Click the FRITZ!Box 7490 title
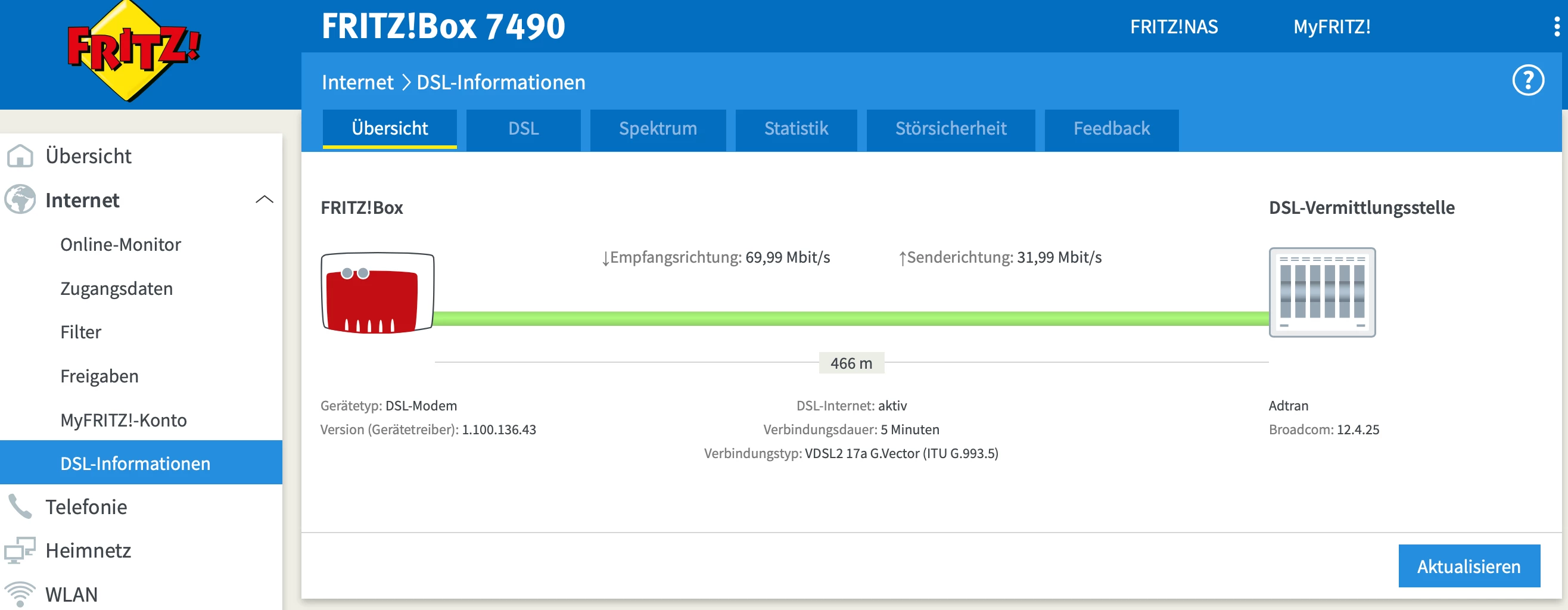 (x=443, y=26)
